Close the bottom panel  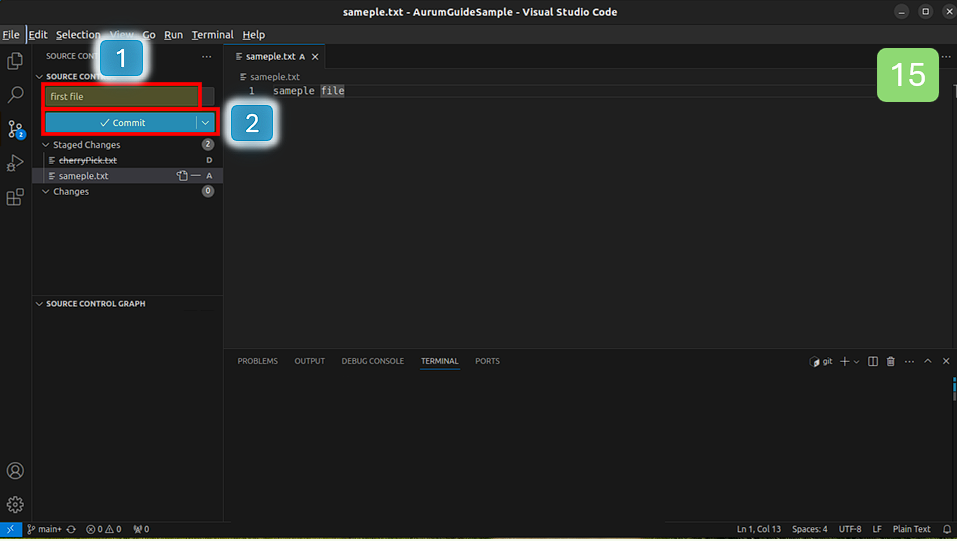(946, 361)
